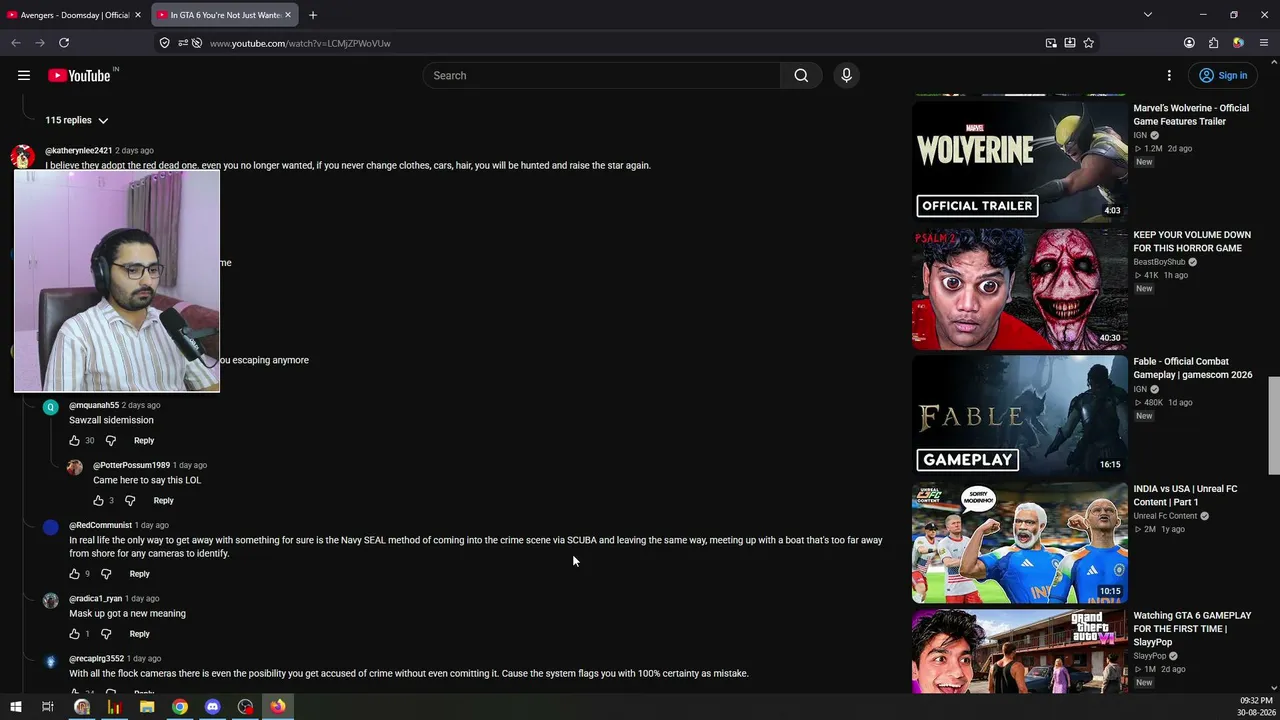The image size is (1280, 720).
Task: Collapse the 115 replies thread
Action: tap(77, 120)
